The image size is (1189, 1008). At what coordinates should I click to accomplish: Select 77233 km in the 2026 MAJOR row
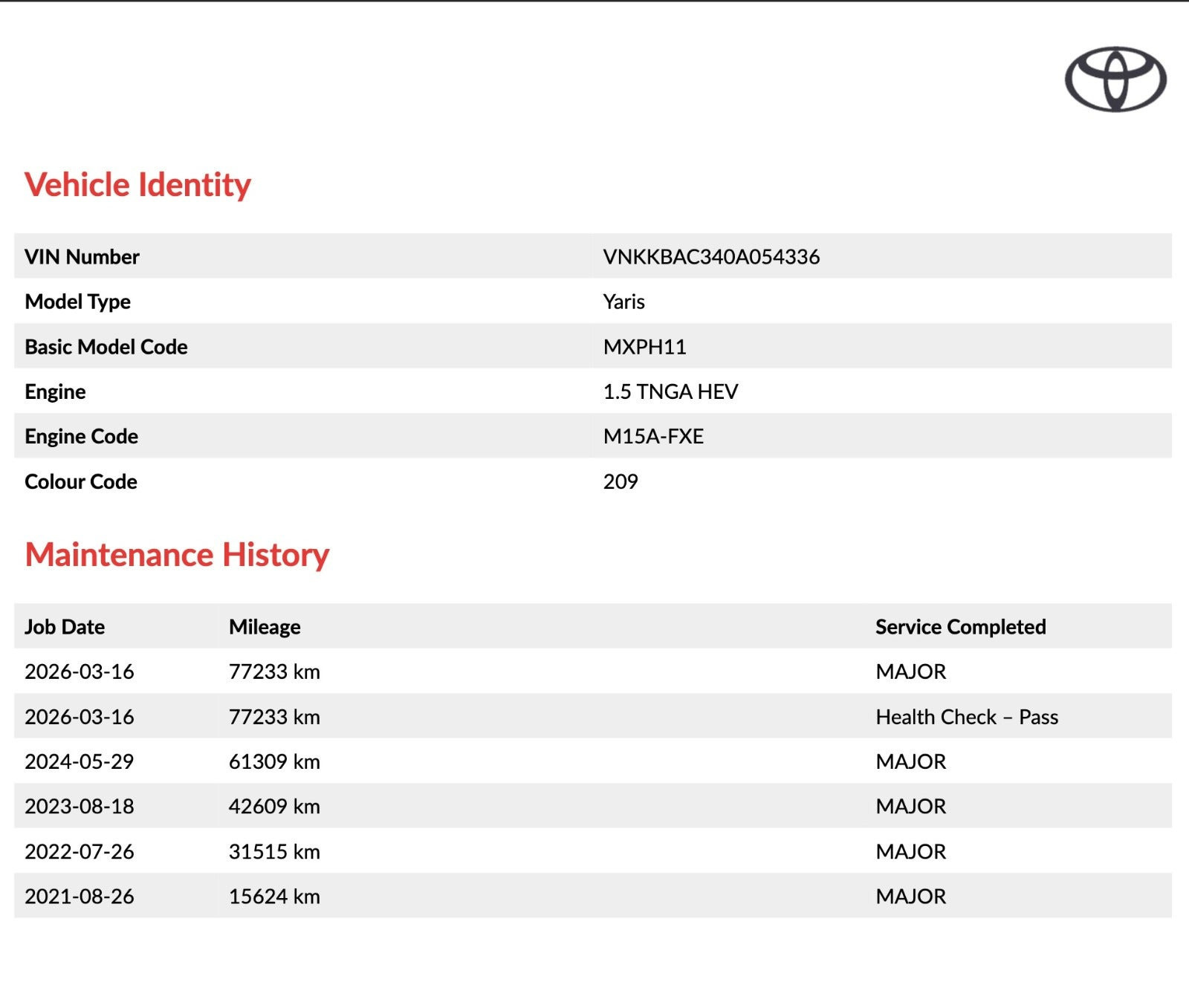tap(274, 672)
